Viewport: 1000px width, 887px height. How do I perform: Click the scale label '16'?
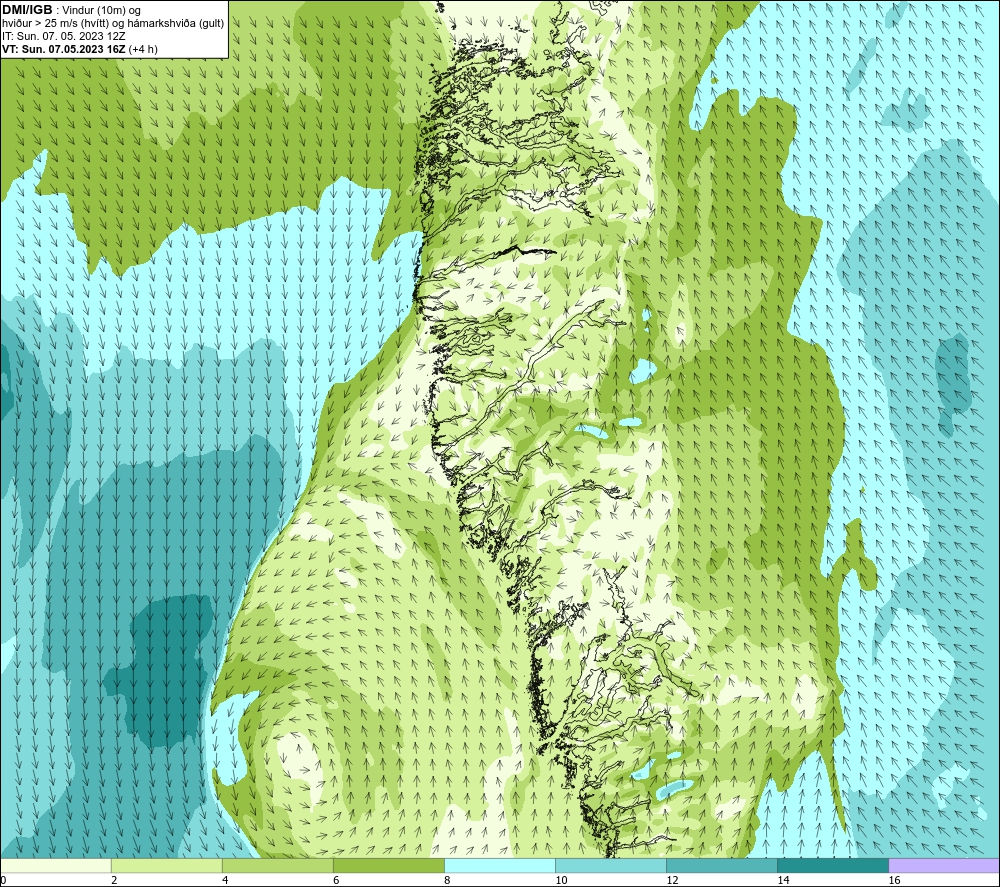[894, 881]
